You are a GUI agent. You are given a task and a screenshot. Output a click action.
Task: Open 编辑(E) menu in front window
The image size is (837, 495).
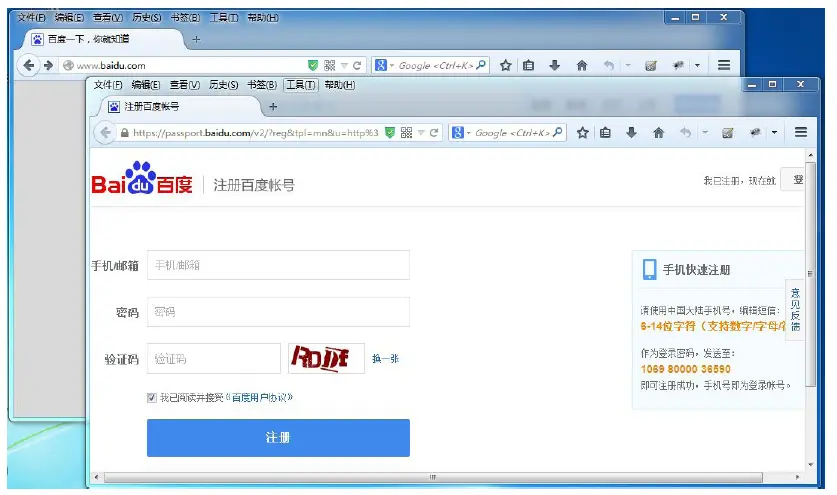pos(146,84)
